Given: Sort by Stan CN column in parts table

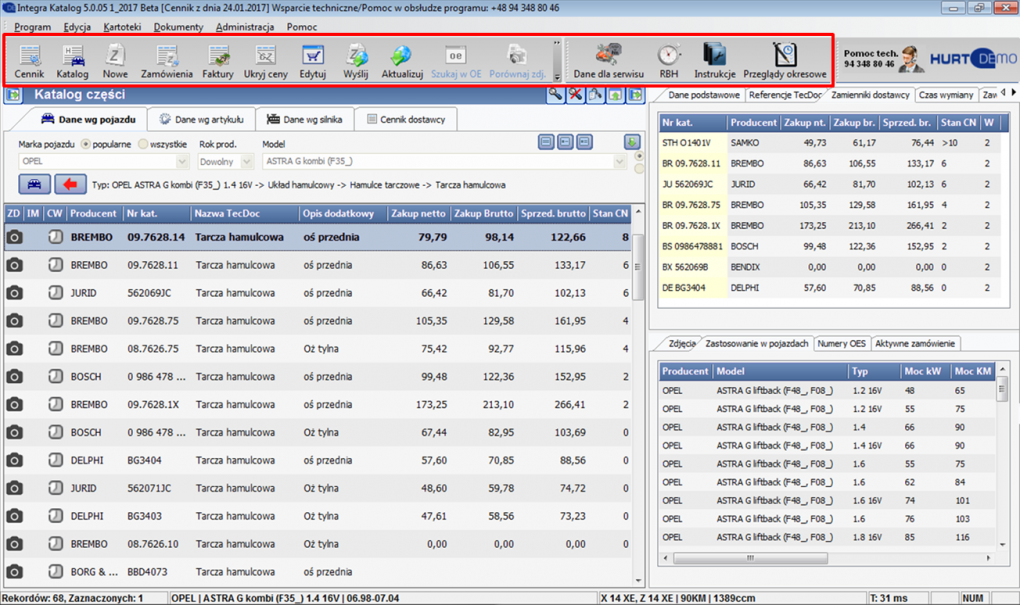Looking at the screenshot, I should pyautogui.click(x=610, y=213).
